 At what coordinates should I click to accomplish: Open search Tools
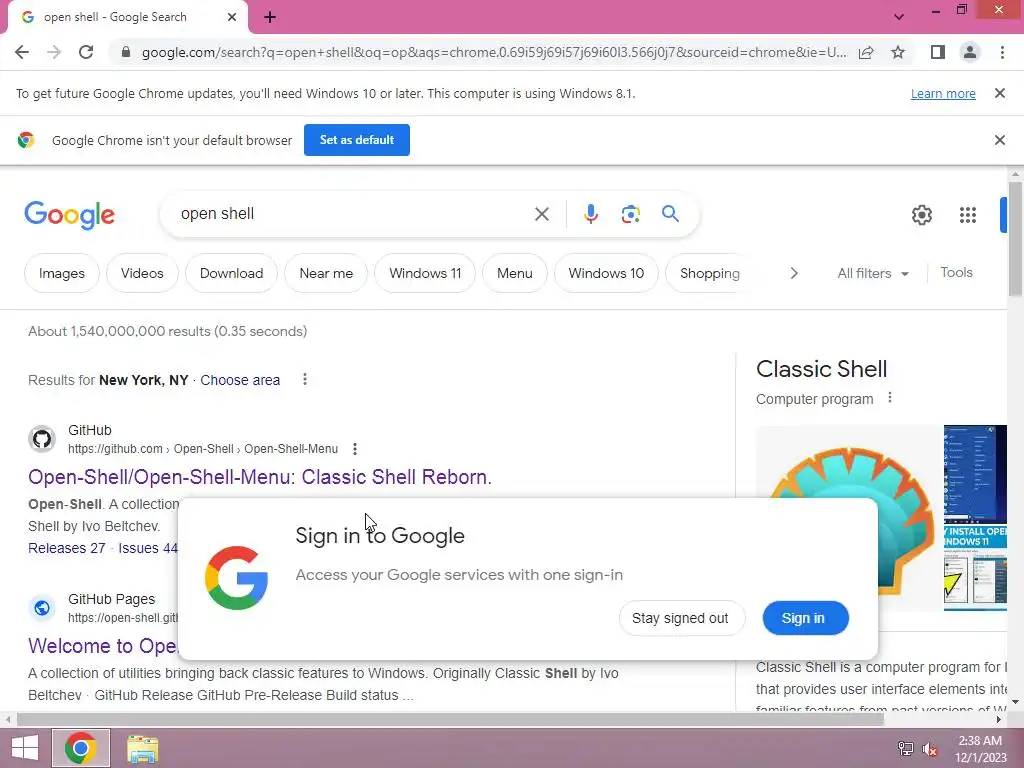click(956, 272)
